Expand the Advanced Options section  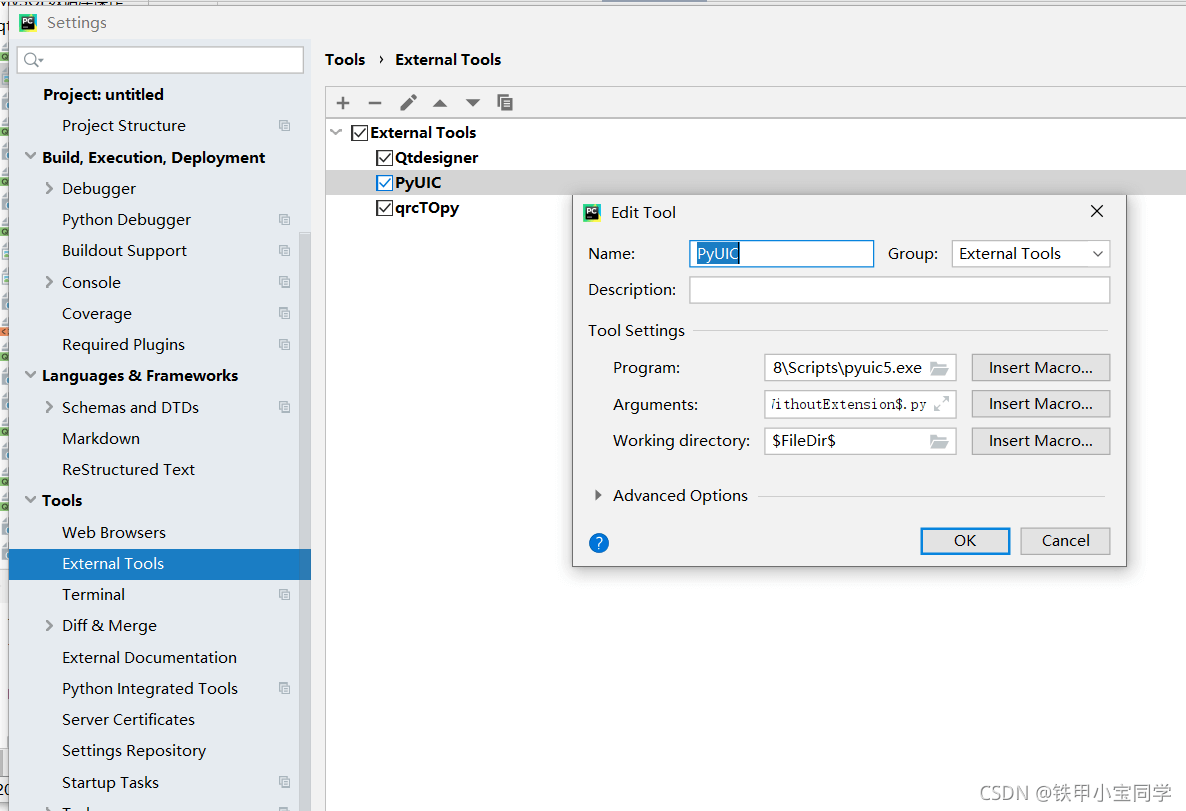coord(598,496)
